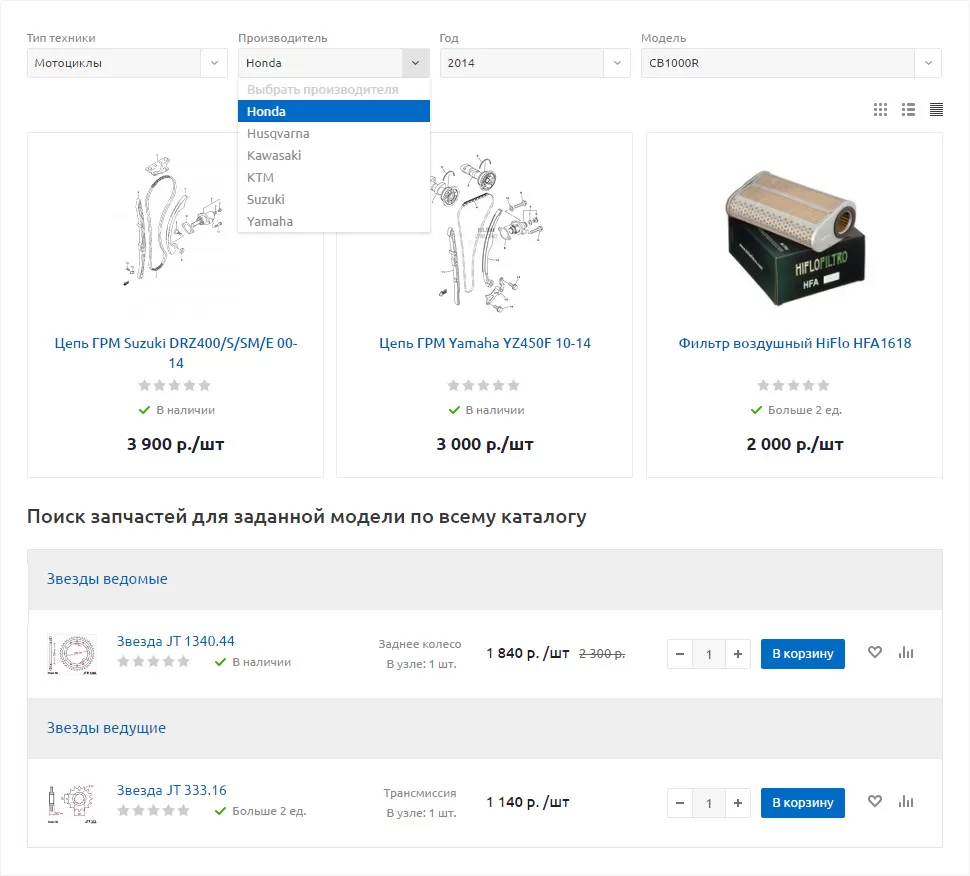This screenshot has width=970, height=876.
Task: Click the price 3 900 р./шт
Action: coord(175,444)
